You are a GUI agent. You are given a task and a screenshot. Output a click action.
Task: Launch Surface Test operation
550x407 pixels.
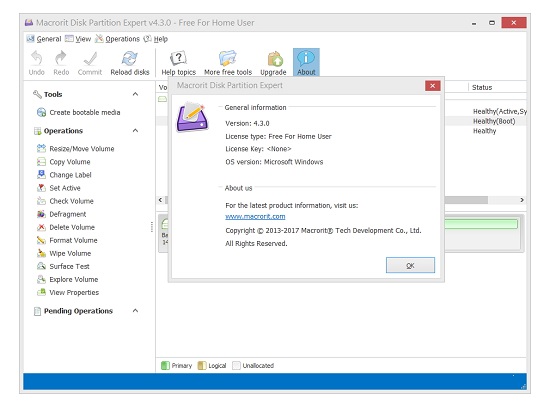tap(63, 266)
